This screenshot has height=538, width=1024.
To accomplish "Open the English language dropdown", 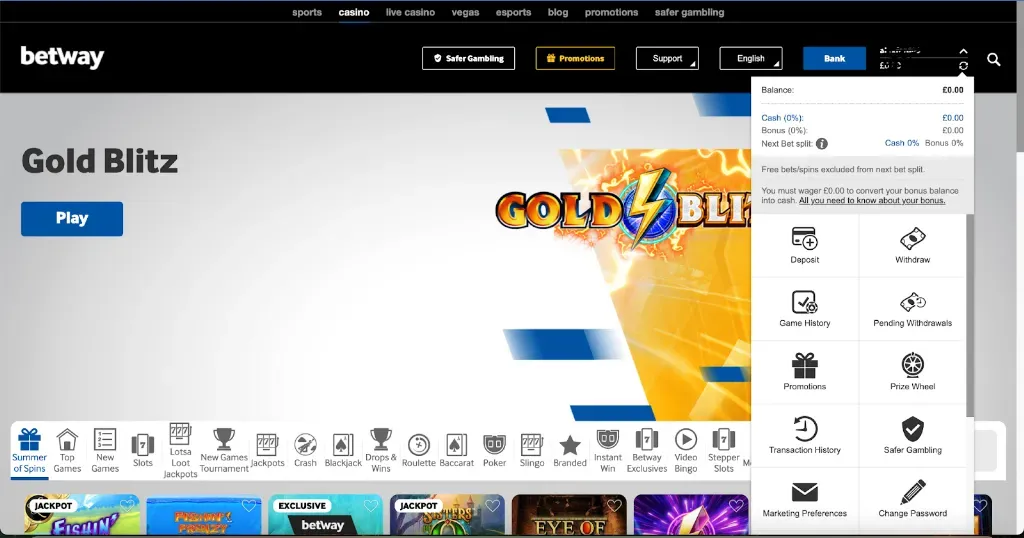I will (750, 58).
